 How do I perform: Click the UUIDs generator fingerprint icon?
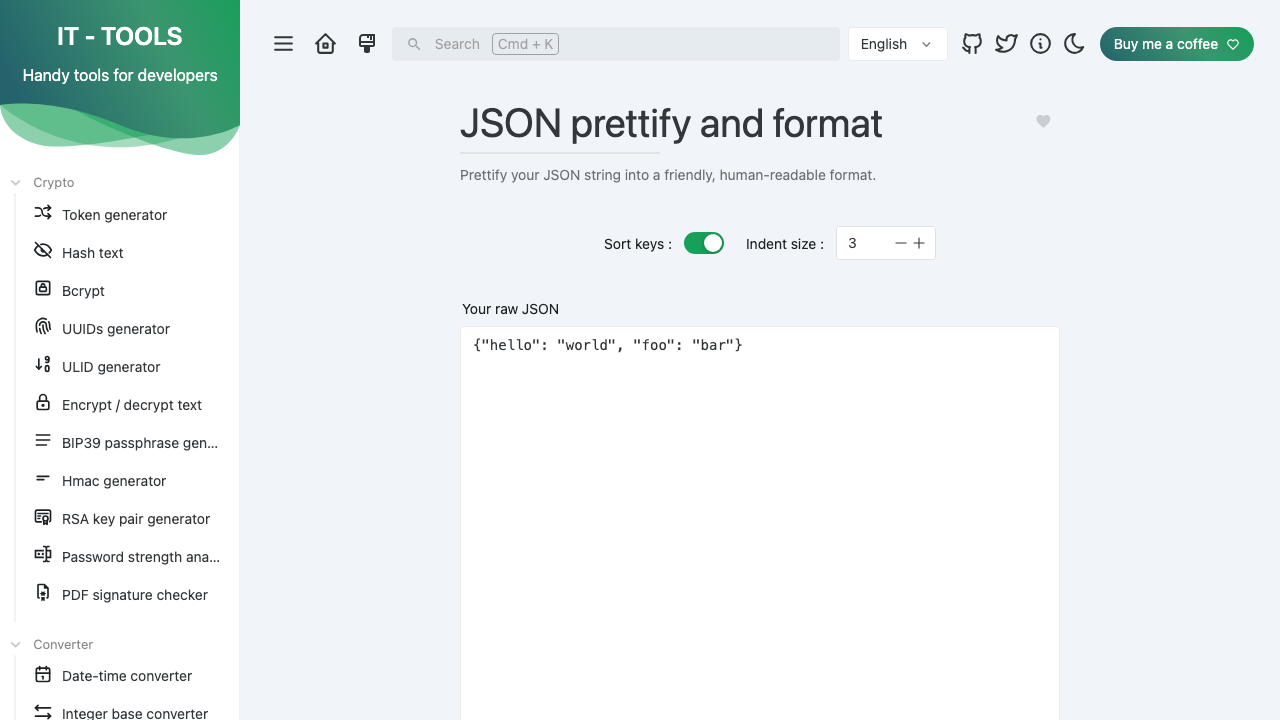click(x=43, y=327)
